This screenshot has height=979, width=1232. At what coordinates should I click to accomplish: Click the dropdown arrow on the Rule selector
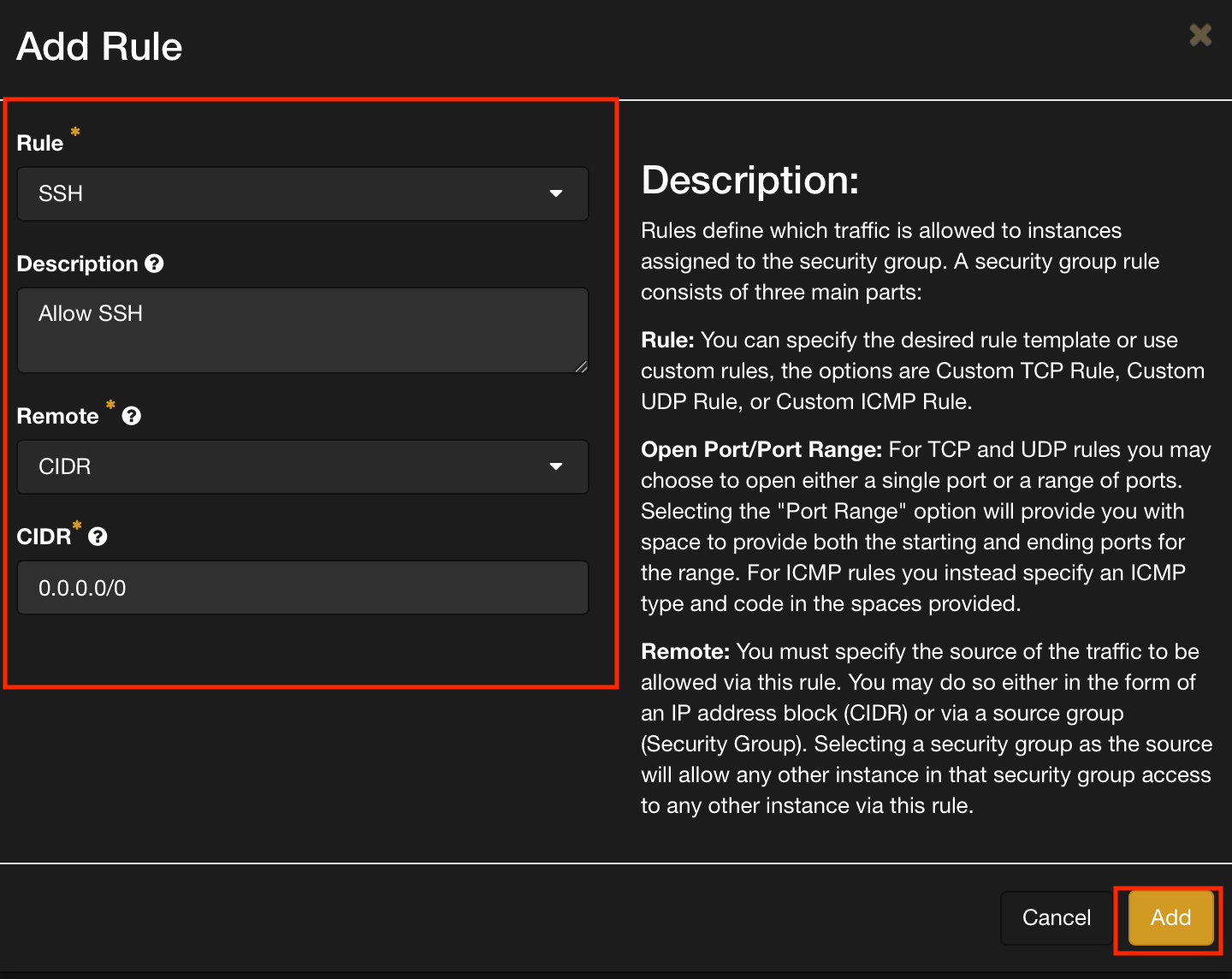tap(557, 194)
